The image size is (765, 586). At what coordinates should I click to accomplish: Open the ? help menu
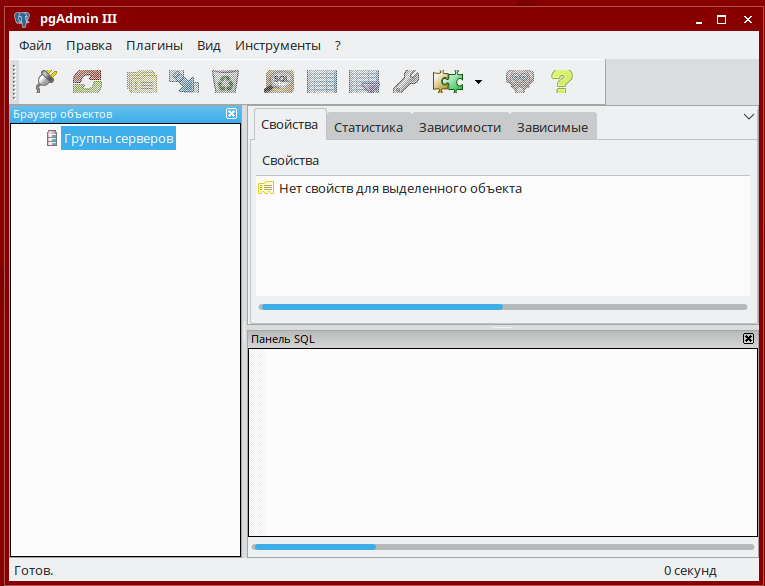click(x=338, y=45)
